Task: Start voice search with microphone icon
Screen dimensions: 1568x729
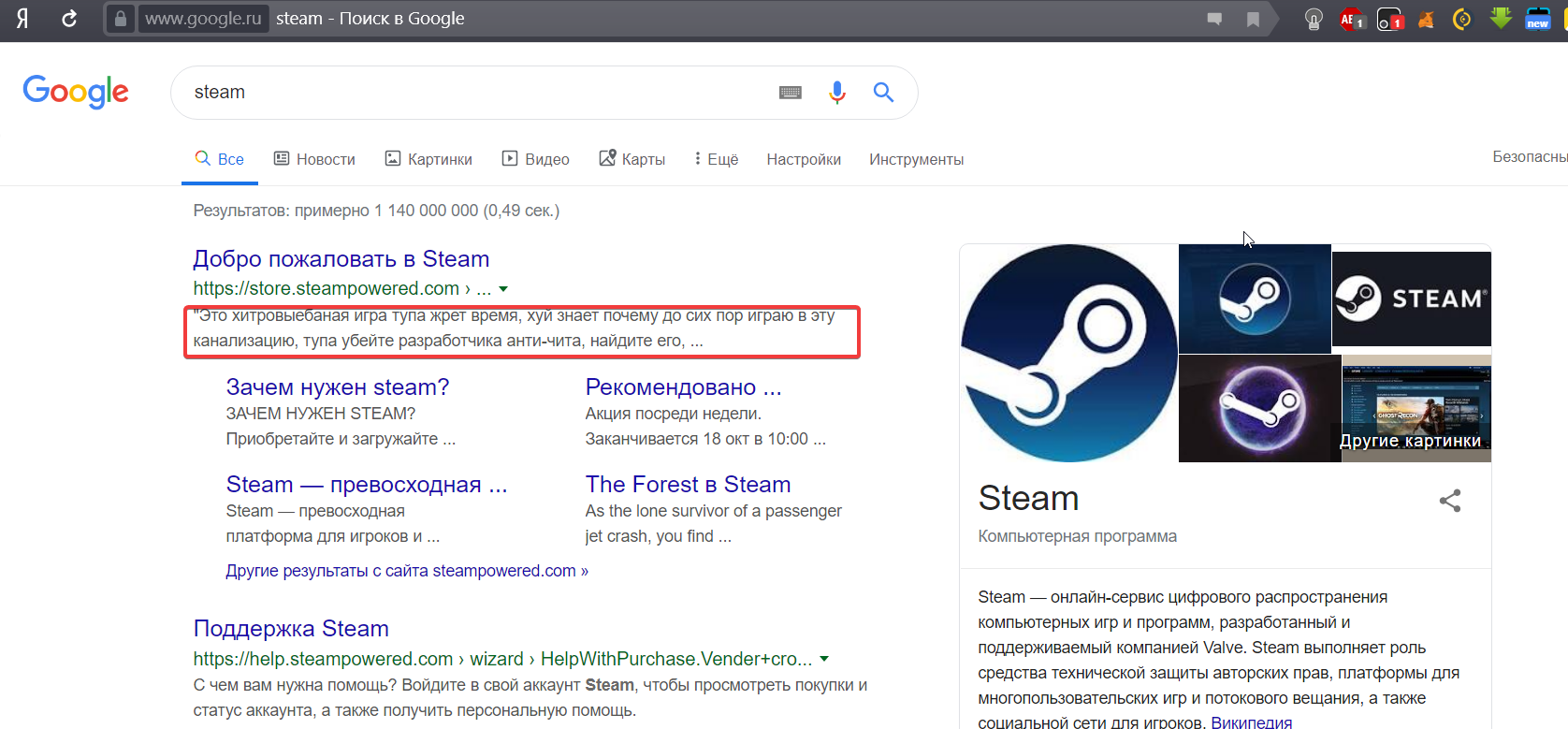Action: (837, 92)
